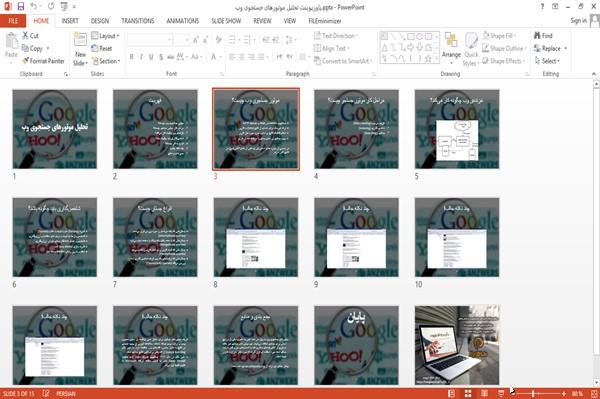Screen dimensions: 600x399
Task: Click the Reset slide button
Action: point(102,49)
